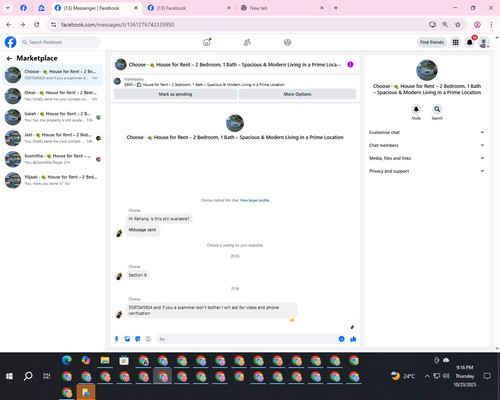Open the View buyer profile link
The width and height of the screenshot is (500, 400).
255,200
